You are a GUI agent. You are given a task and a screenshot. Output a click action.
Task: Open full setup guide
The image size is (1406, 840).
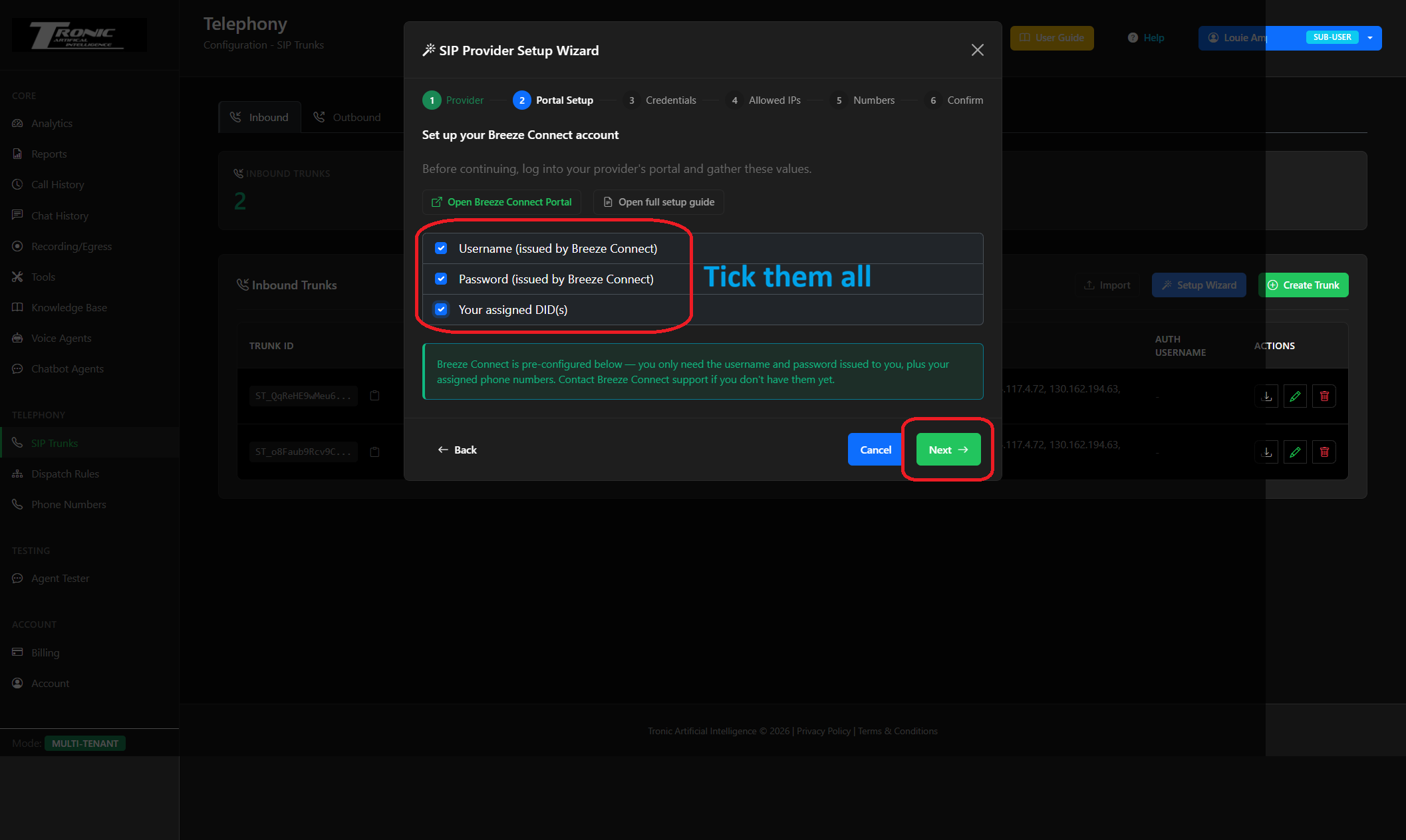658,202
